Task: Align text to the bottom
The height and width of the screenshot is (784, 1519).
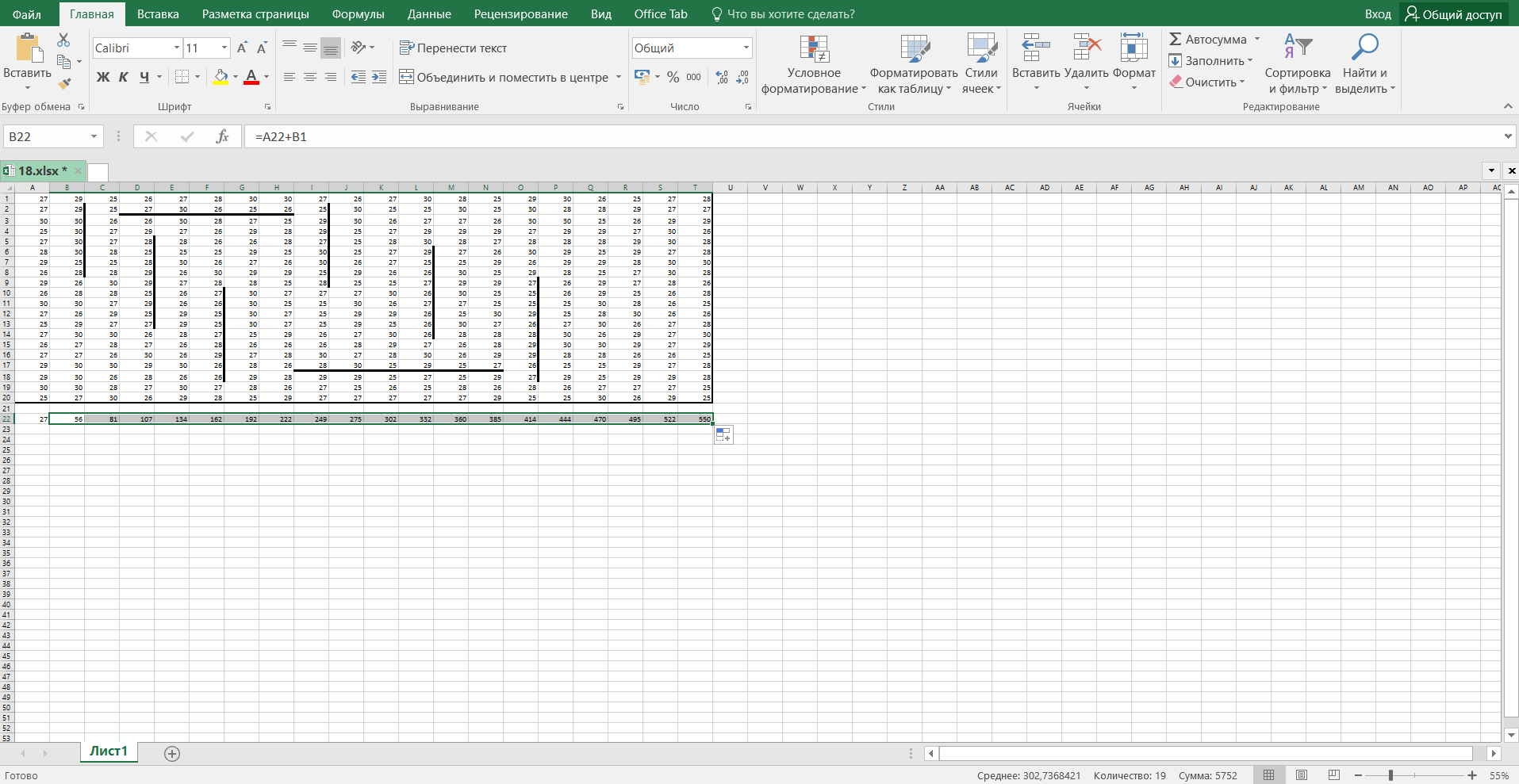Action: coord(331,48)
